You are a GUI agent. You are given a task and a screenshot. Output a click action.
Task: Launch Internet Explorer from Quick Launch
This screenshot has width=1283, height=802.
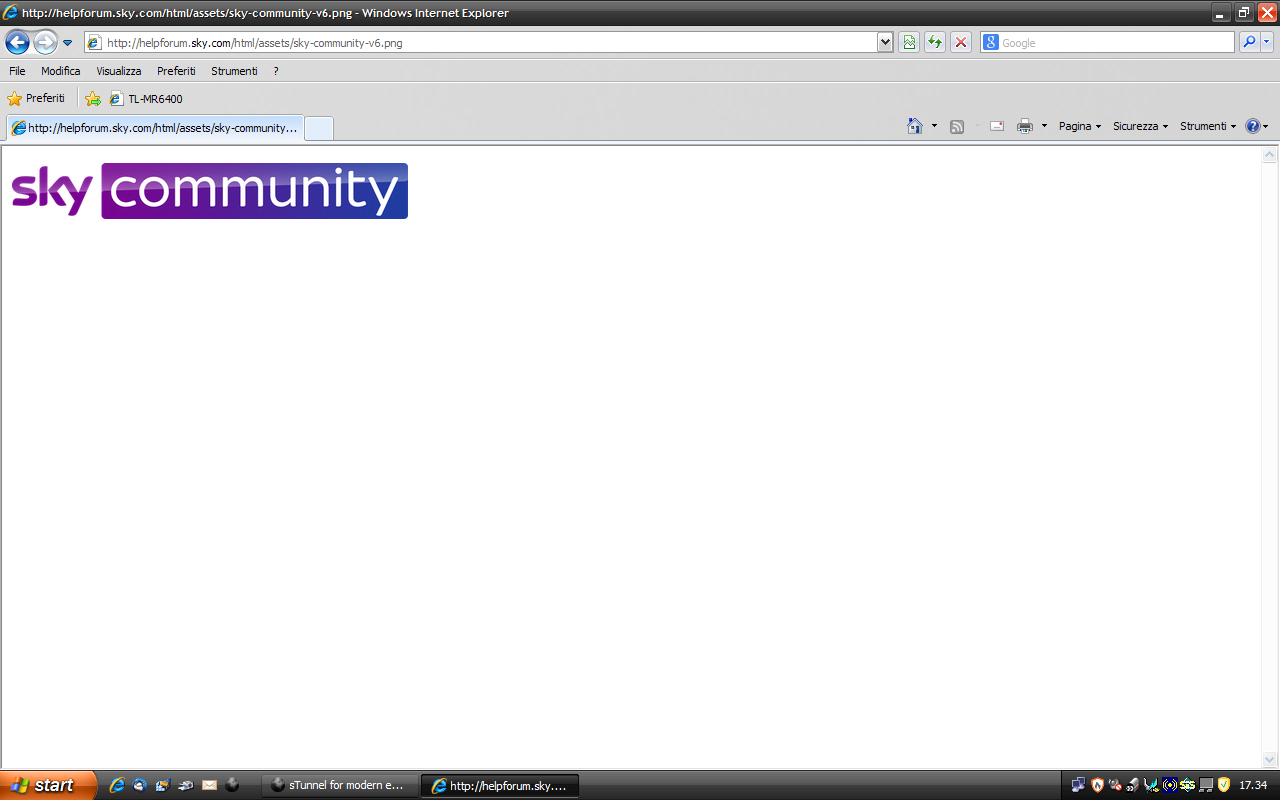click(117, 785)
